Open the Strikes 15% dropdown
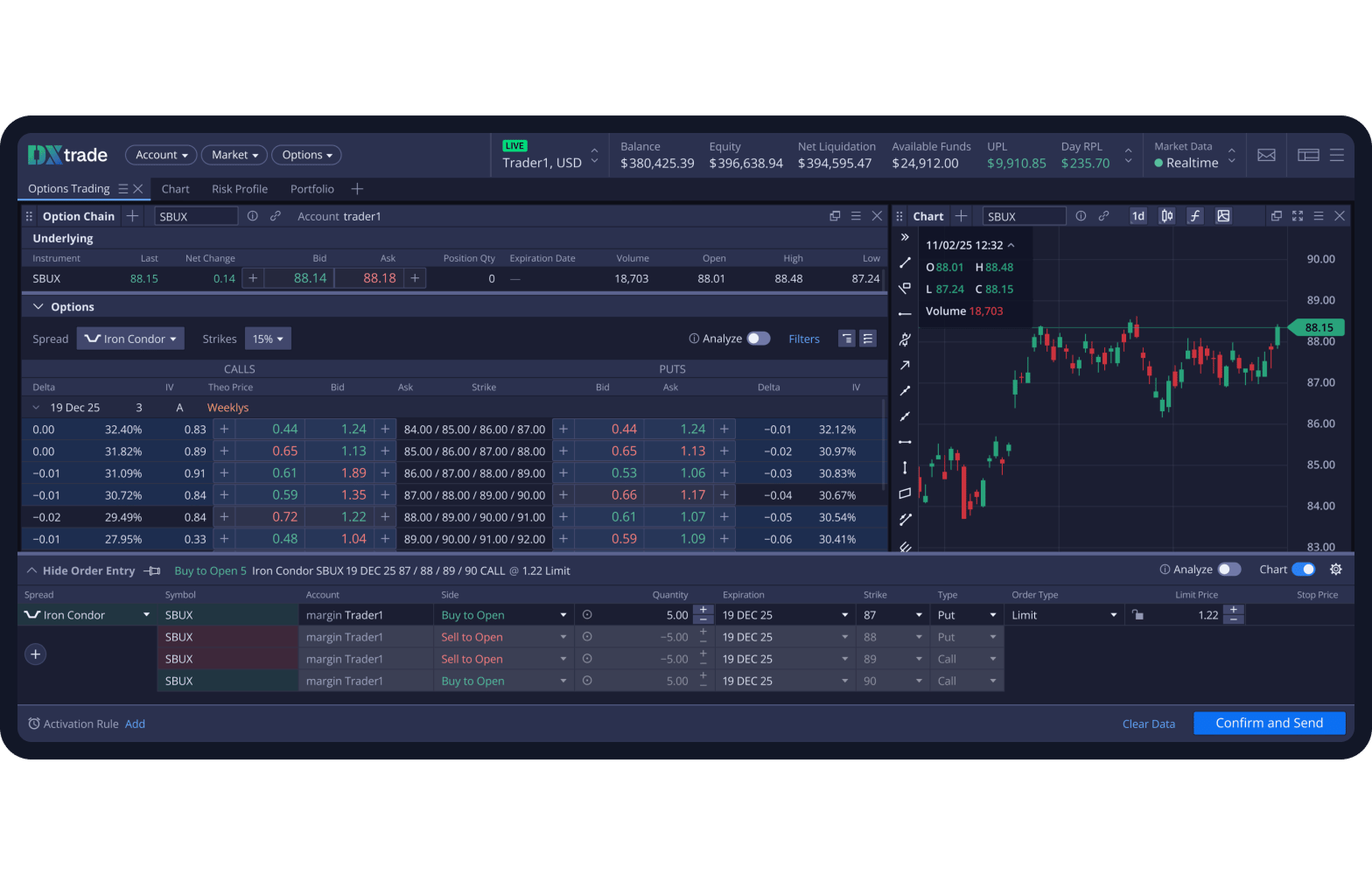Viewport: 1372px width, 875px height. 268,339
